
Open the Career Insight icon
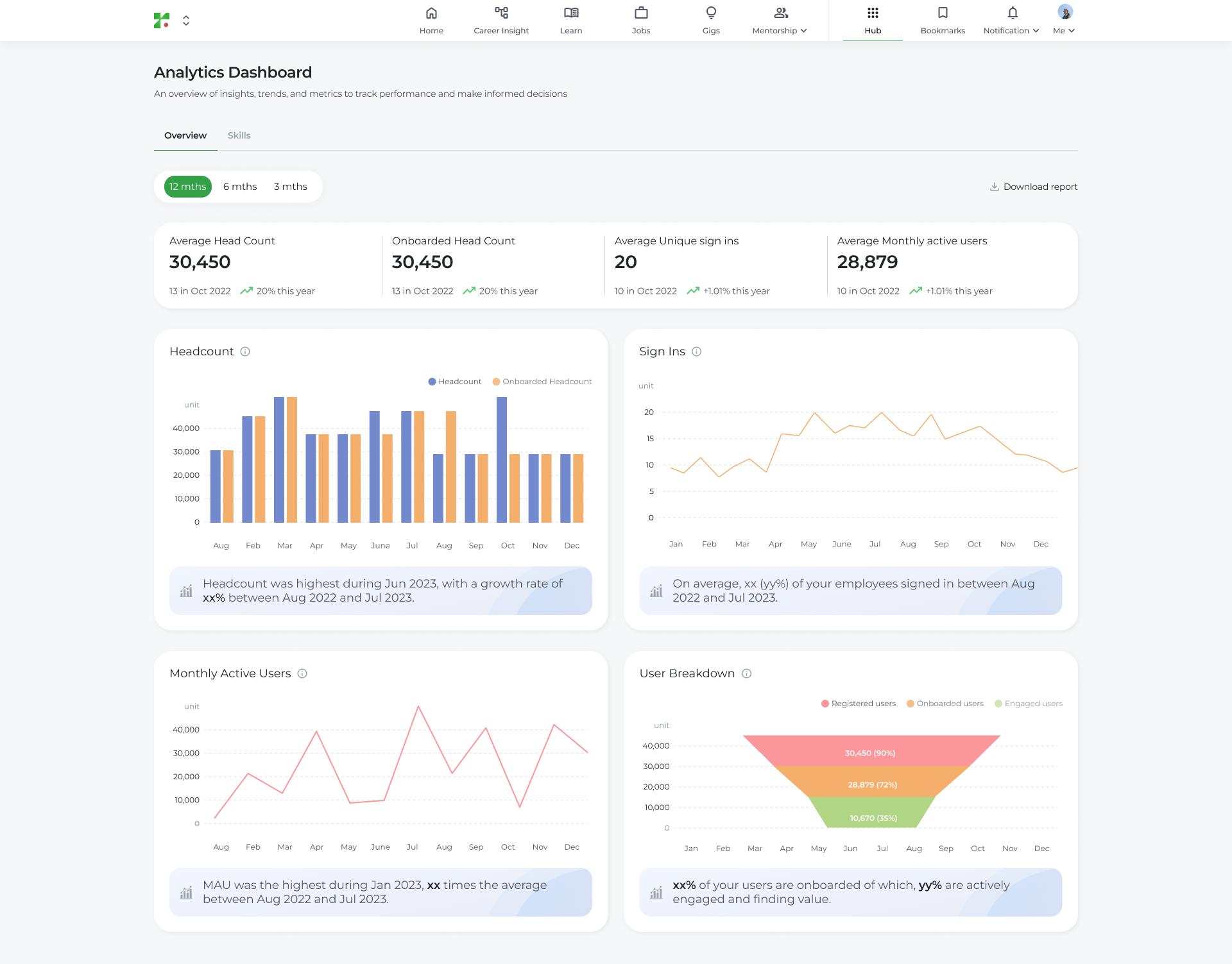point(501,13)
